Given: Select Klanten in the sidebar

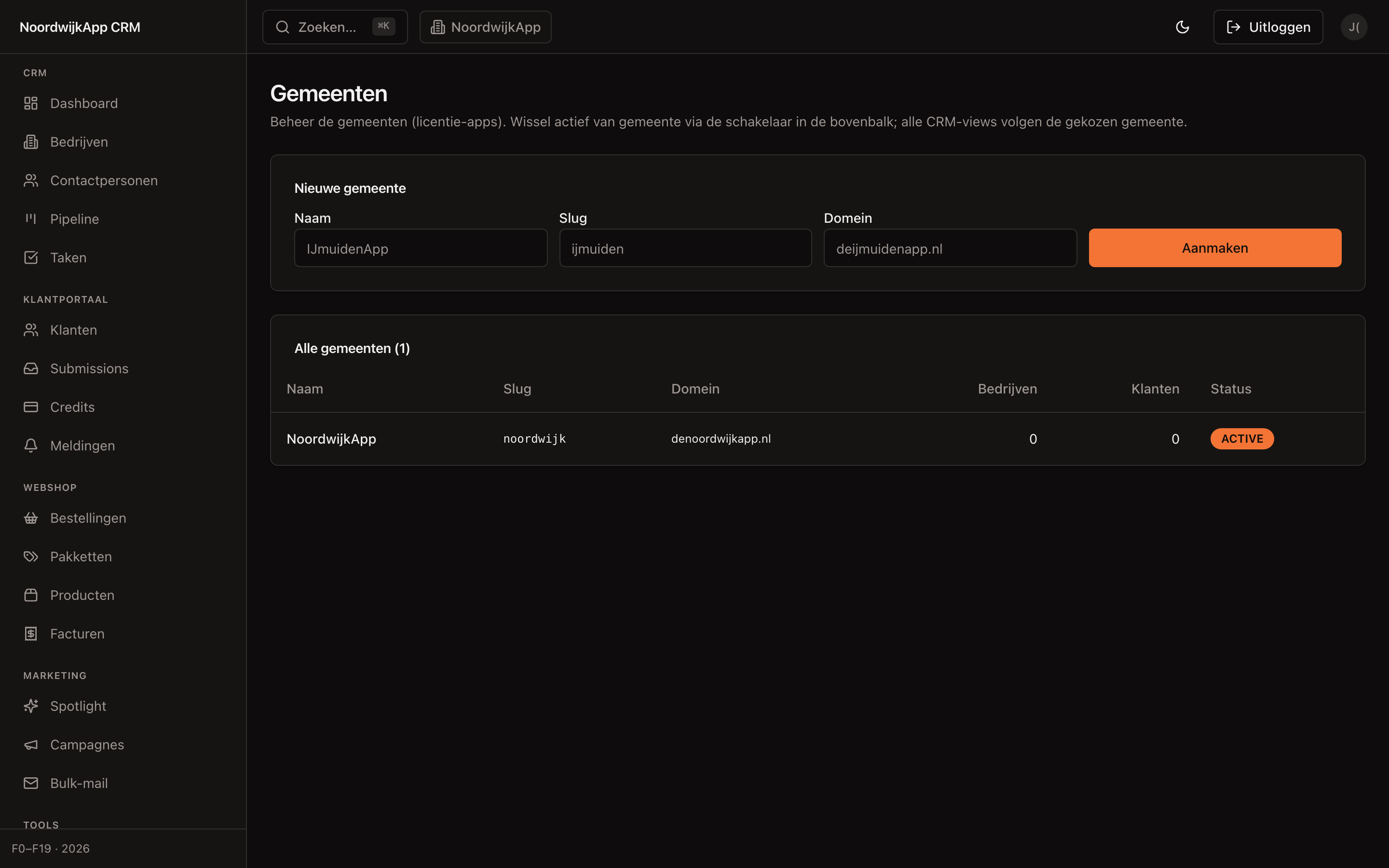Looking at the screenshot, I should (x=123, y=330).
